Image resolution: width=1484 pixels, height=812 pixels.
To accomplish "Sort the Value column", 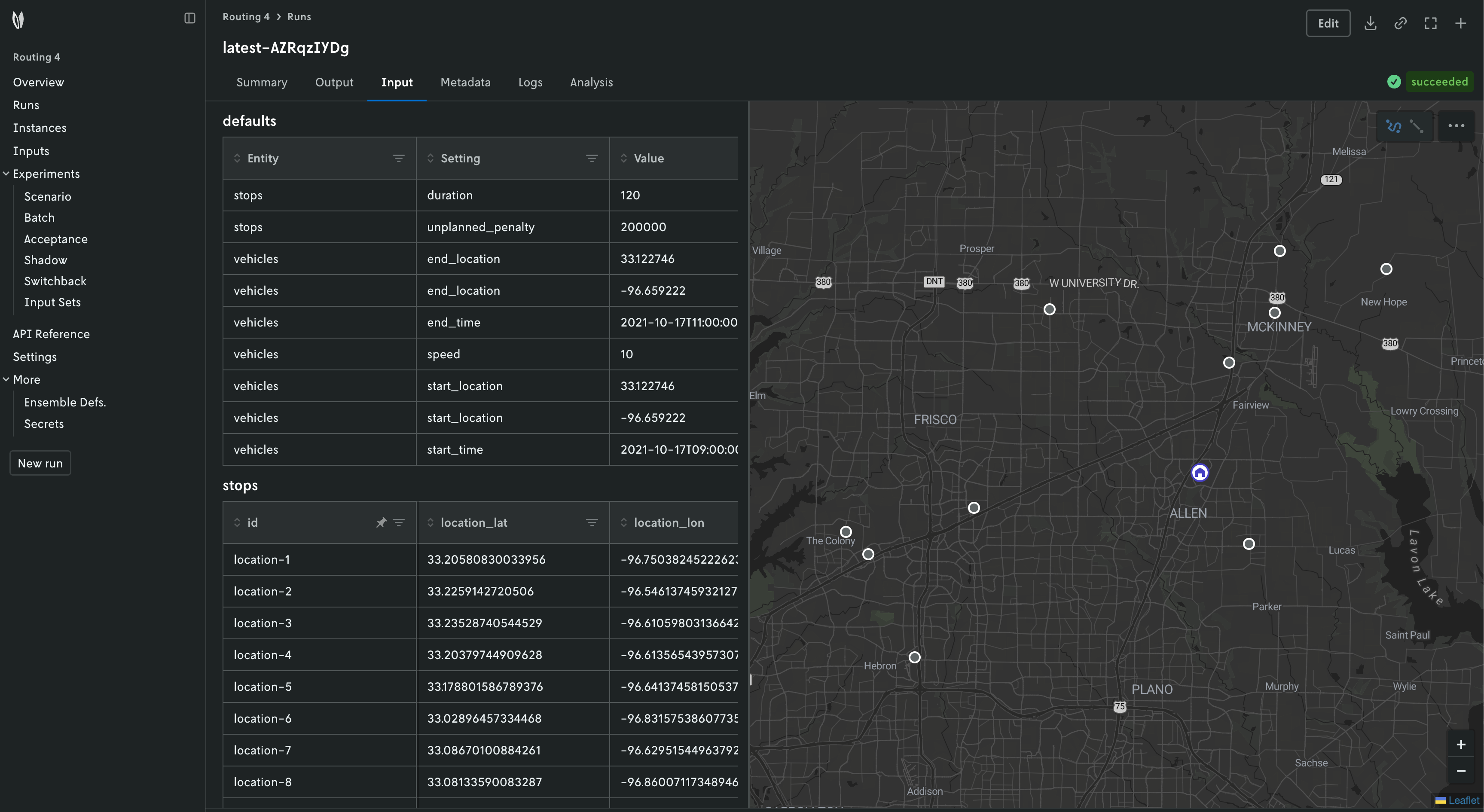I will tap(624, 159).
